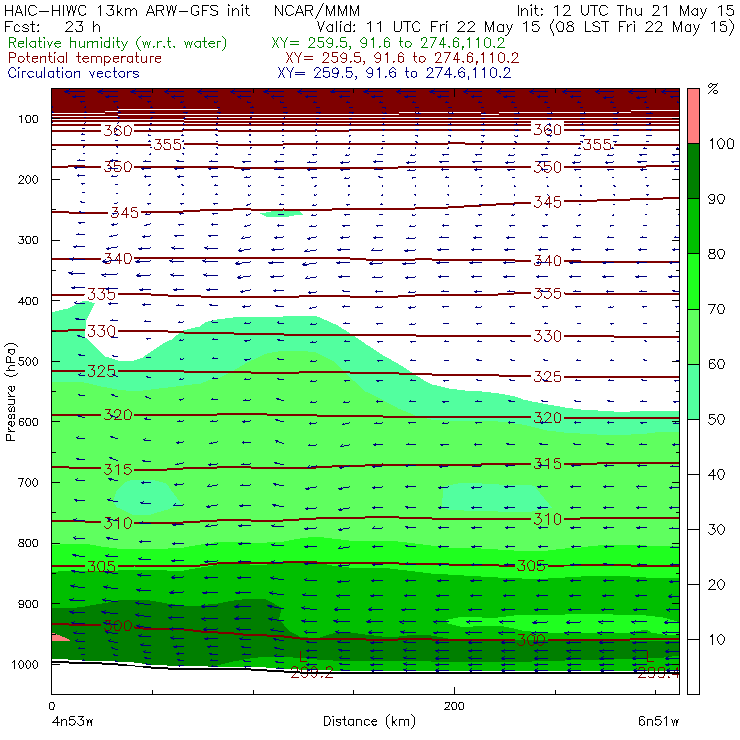Click the blue 'Circulation vectors' legend label

(73, 73)
